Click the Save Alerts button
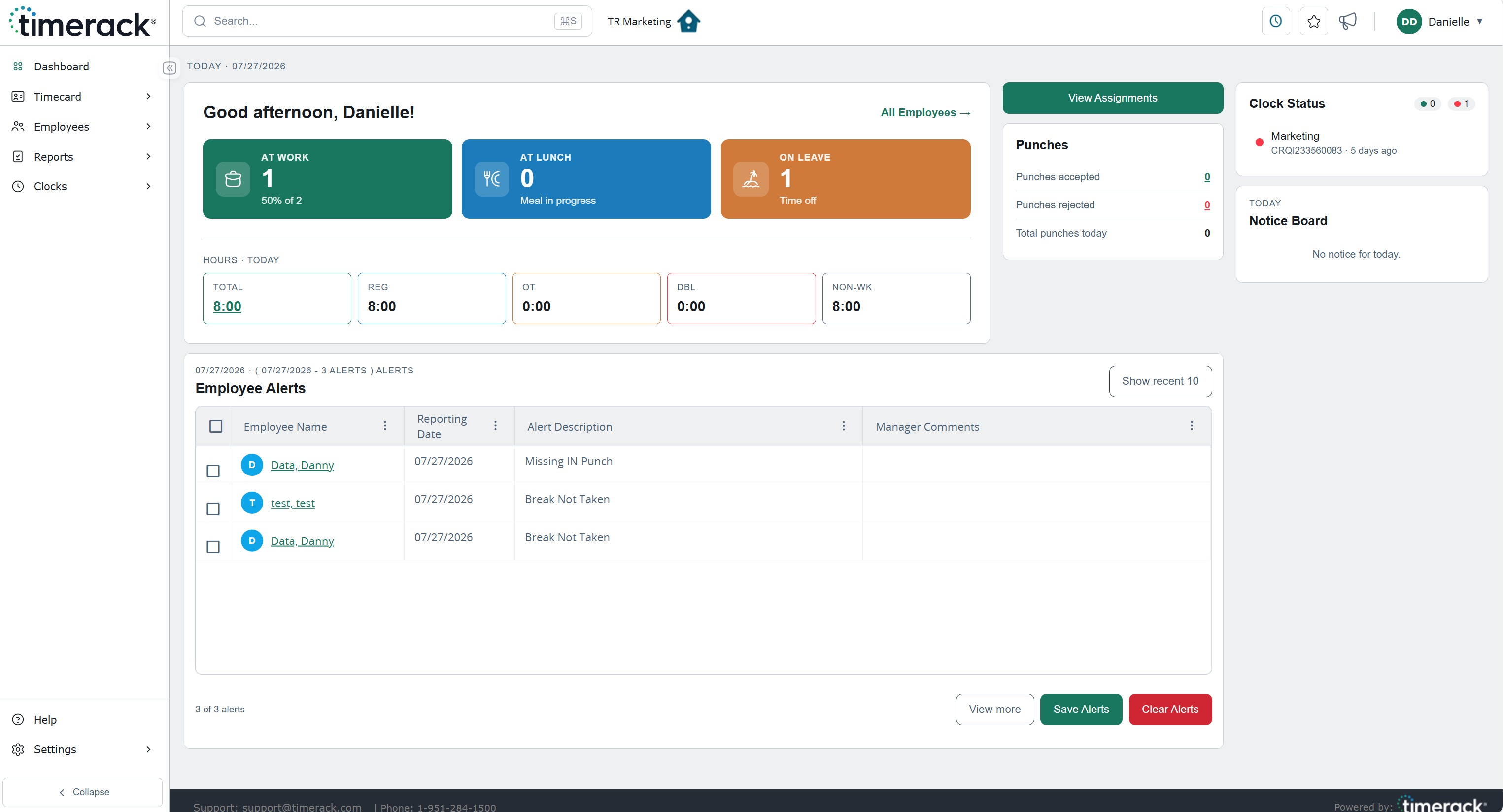 tap(1081, 710)
